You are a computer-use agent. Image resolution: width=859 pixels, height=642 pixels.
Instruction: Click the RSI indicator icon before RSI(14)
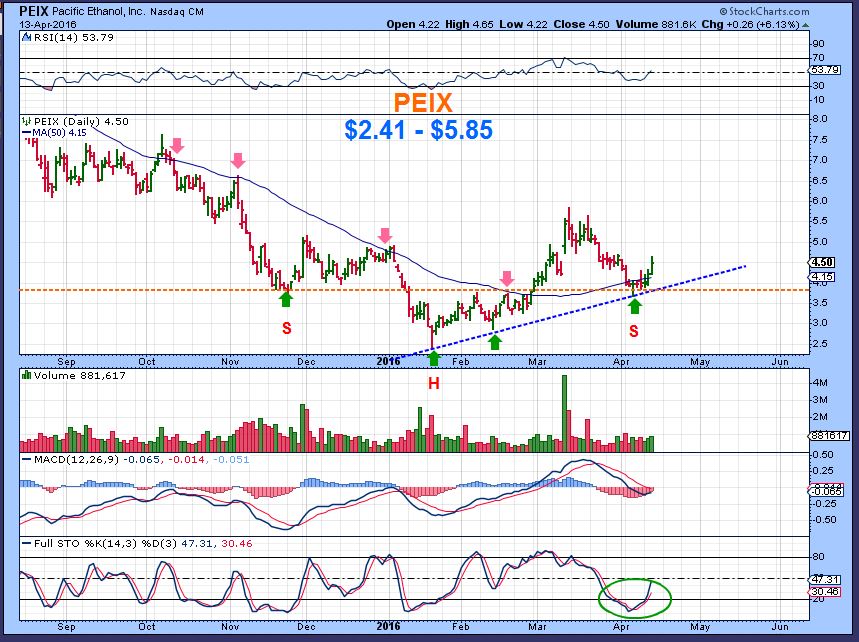tap(26, 37)
